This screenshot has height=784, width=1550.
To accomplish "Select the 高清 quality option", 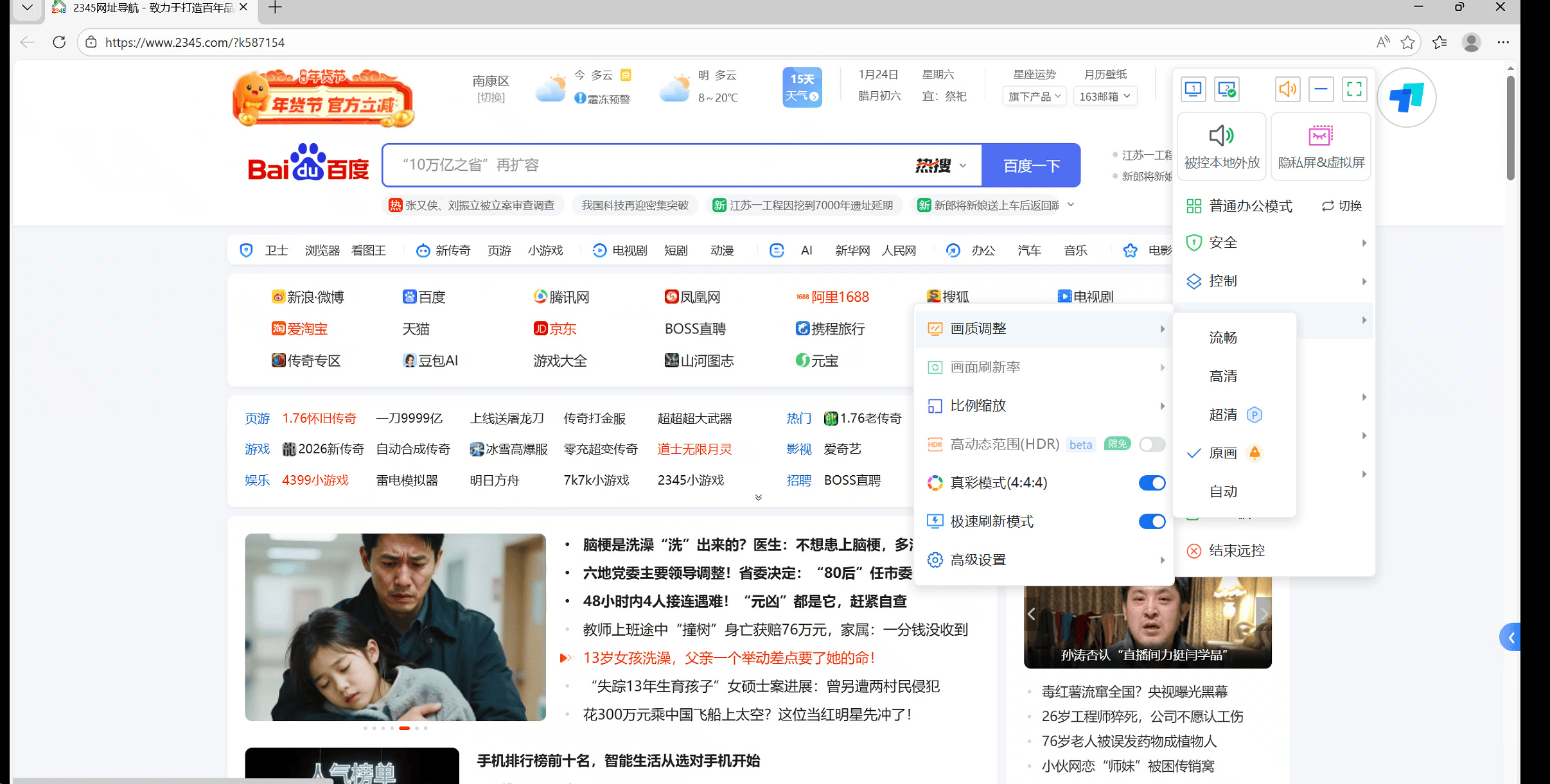I will point(1223,376).
